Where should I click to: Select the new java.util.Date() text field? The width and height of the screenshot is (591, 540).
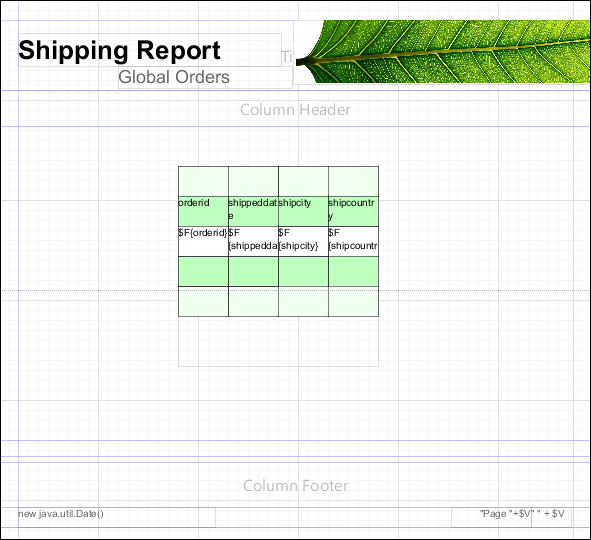pos(117,517)
